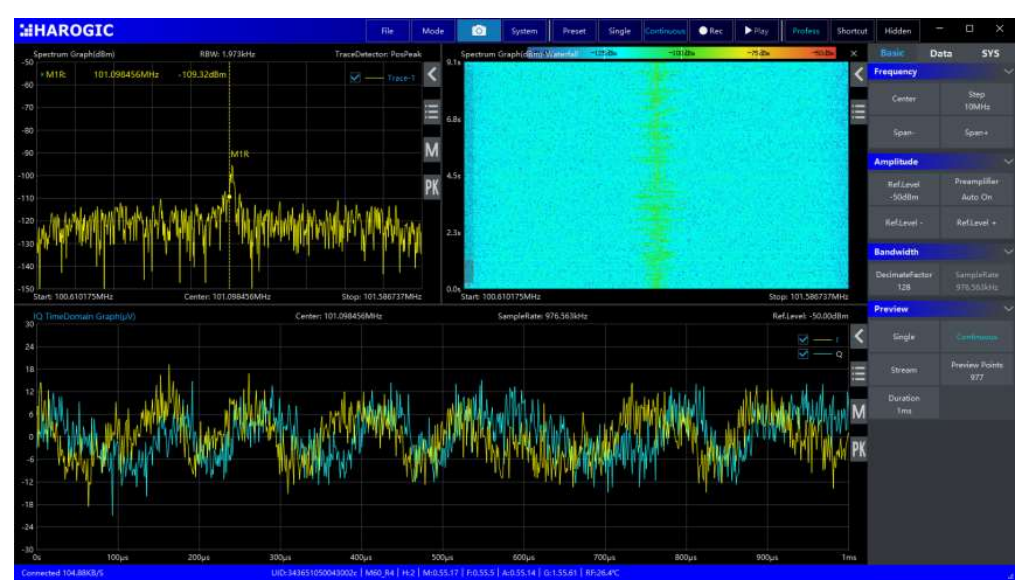Lower reference level with Ref.Level - button
1022x587 pixels.
point(903,223)
